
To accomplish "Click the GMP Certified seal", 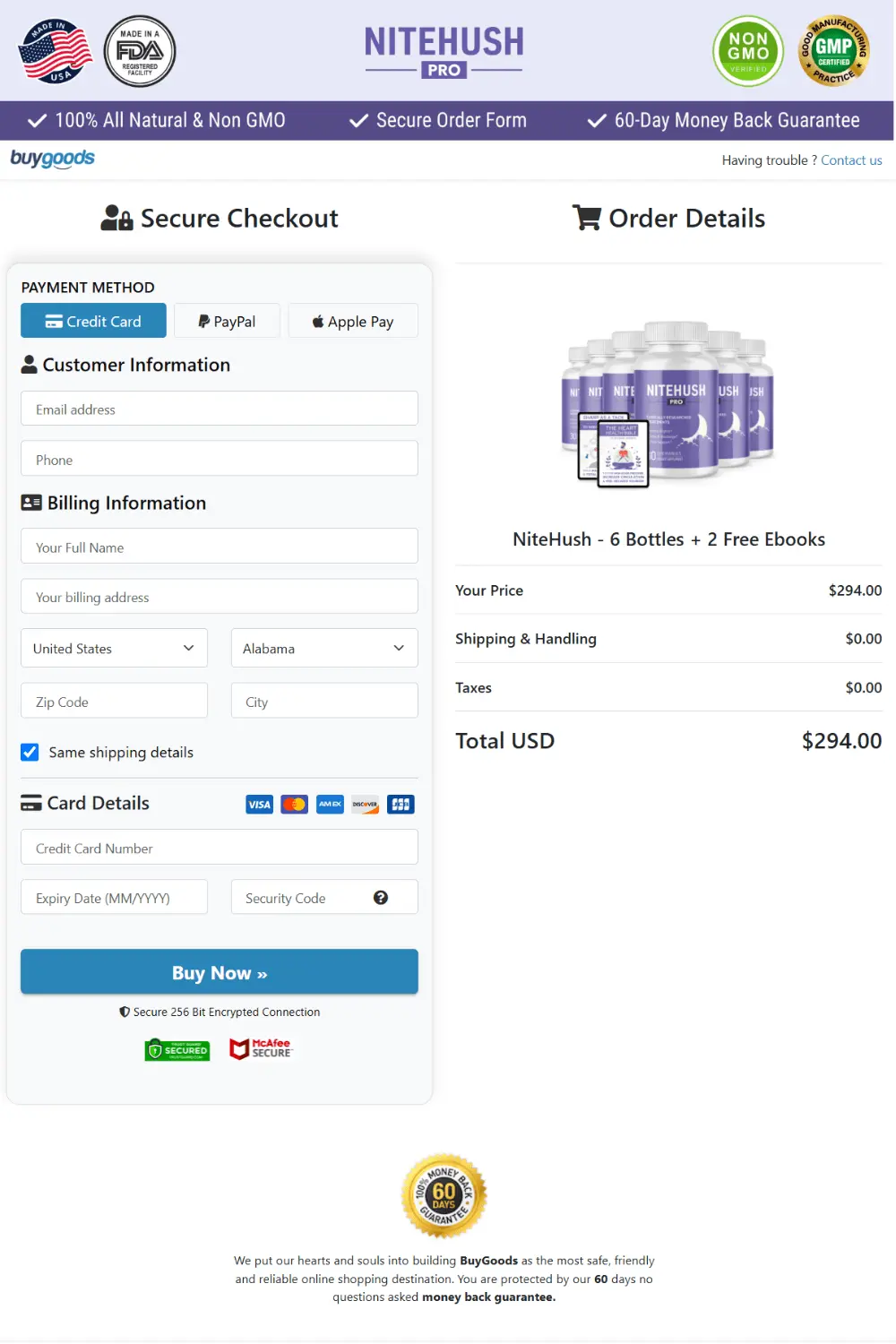I will coord(833,51).
